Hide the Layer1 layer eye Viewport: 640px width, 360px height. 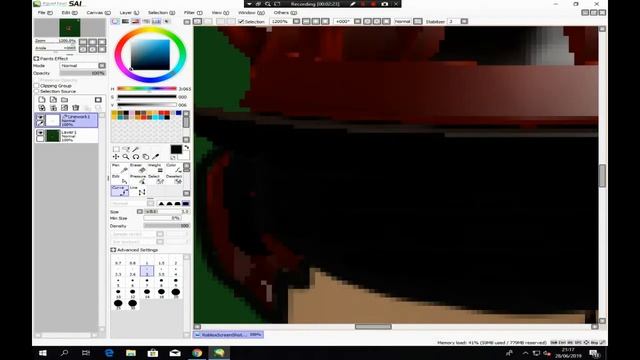point(40,133)
